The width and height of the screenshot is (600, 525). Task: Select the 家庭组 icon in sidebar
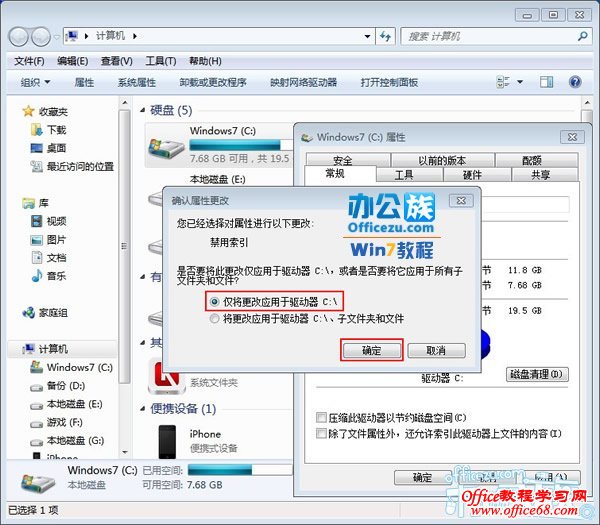[x=29, y=313]
